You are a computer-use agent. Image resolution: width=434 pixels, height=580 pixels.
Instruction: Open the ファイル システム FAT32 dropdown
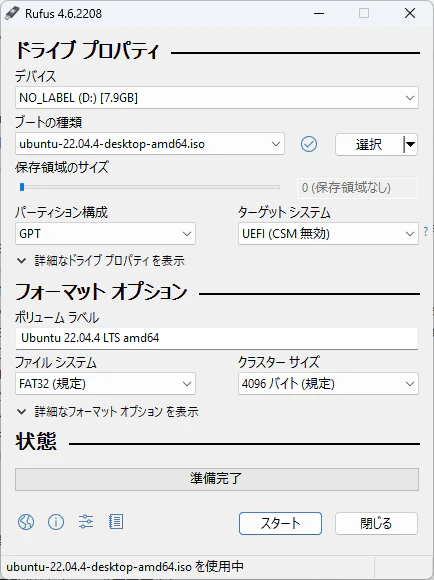(x=105, y=384)
